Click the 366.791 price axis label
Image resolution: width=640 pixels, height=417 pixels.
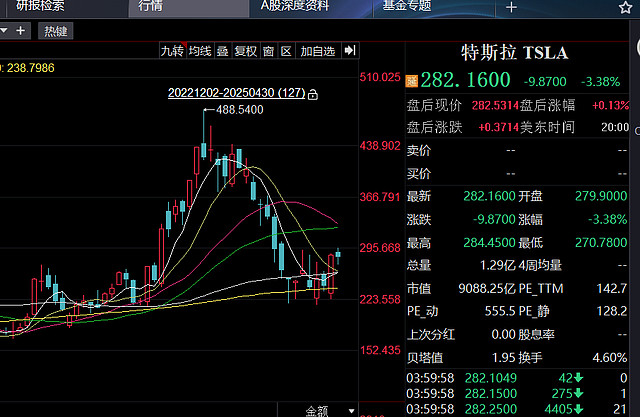380,197
